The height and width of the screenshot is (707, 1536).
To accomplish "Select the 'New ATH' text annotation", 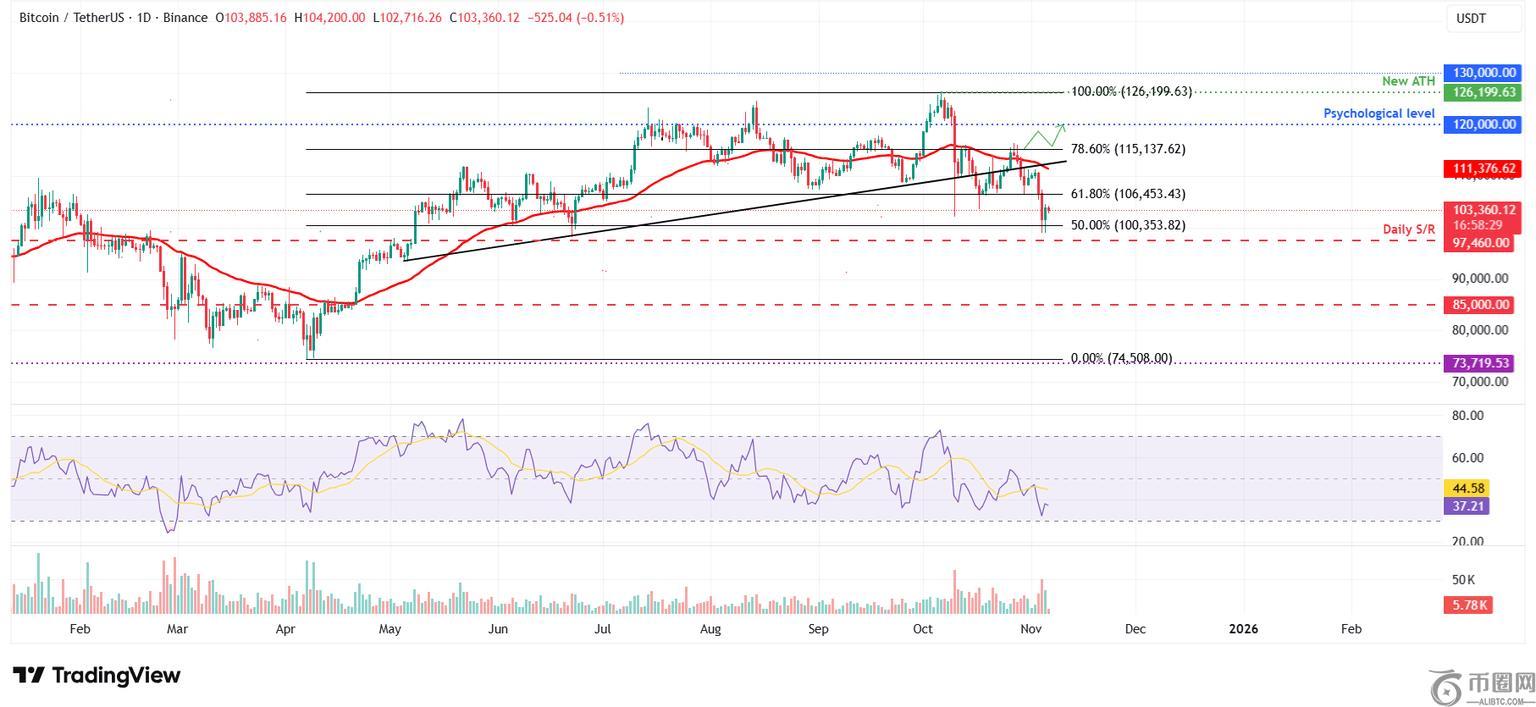I will pyautogui.click(x=1408, y=81).
